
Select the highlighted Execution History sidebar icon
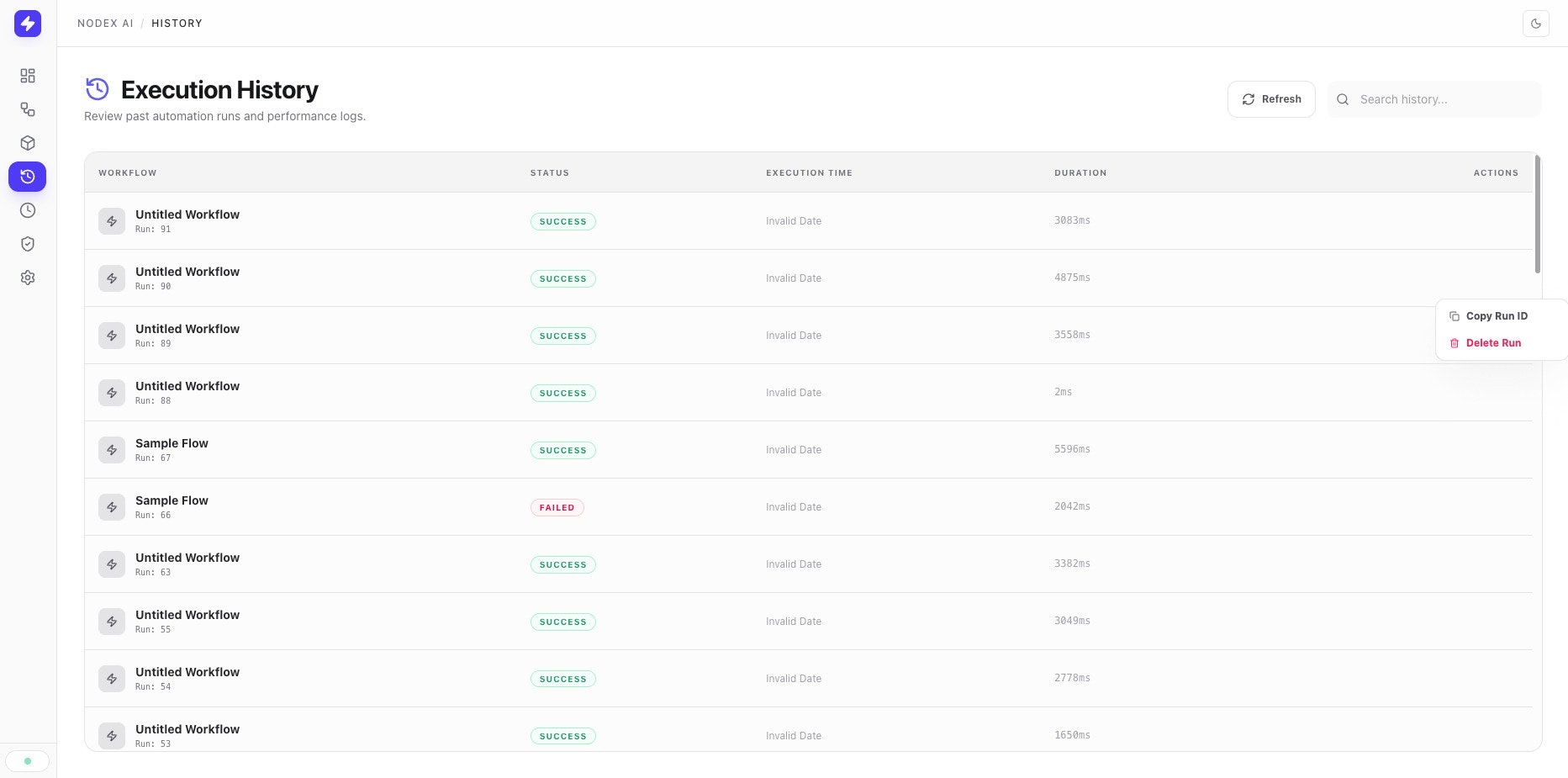[28, 177]
